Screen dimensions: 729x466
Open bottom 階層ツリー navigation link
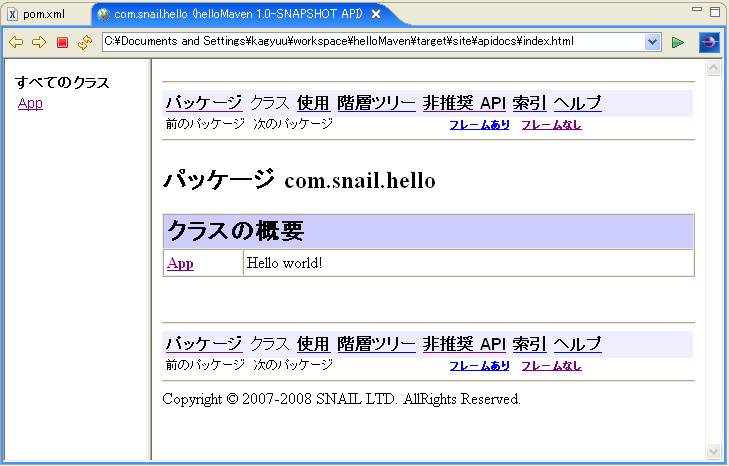tap(376, 344)
